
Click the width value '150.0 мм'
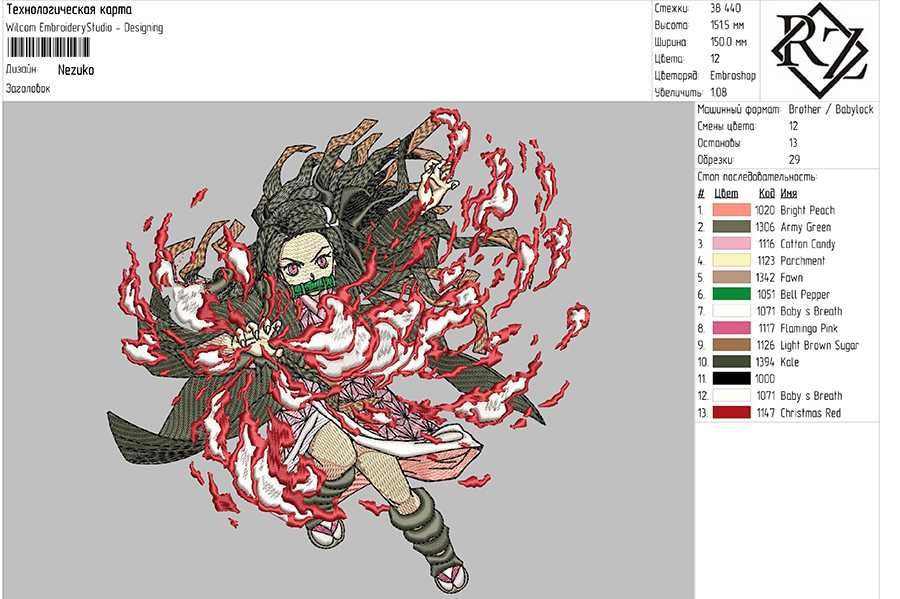tap(728, 42)
